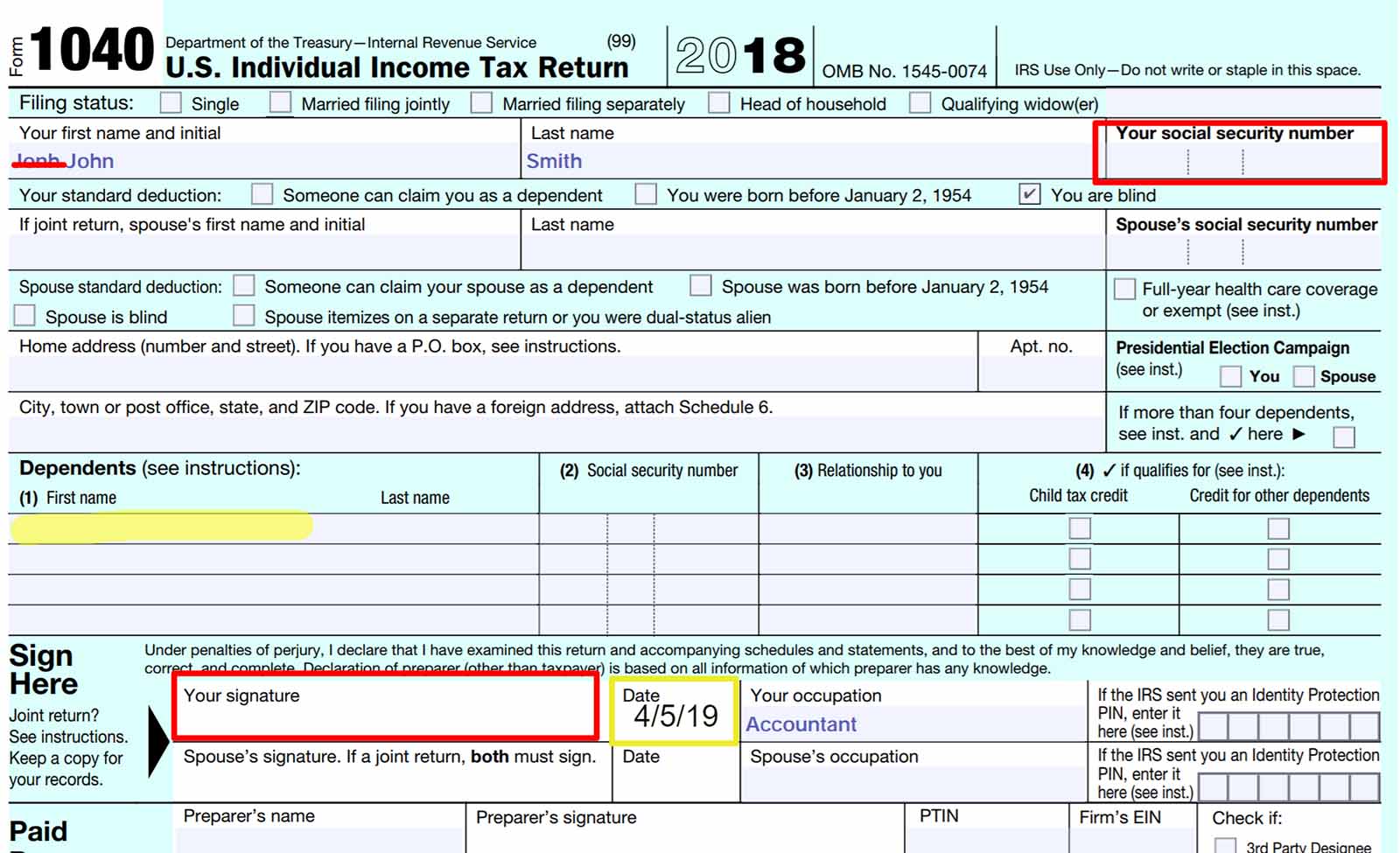Click 'Dependents (see instructions):' heading
This screenshot has width=1400, height=853.
click(160, 468)
